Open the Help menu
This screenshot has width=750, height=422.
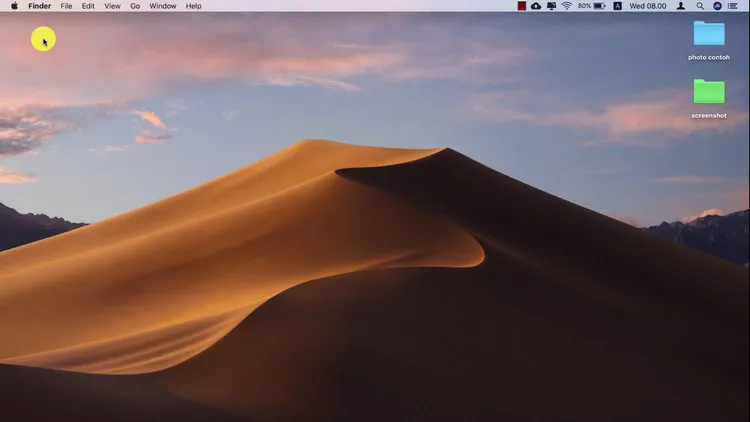coord(193,6)
